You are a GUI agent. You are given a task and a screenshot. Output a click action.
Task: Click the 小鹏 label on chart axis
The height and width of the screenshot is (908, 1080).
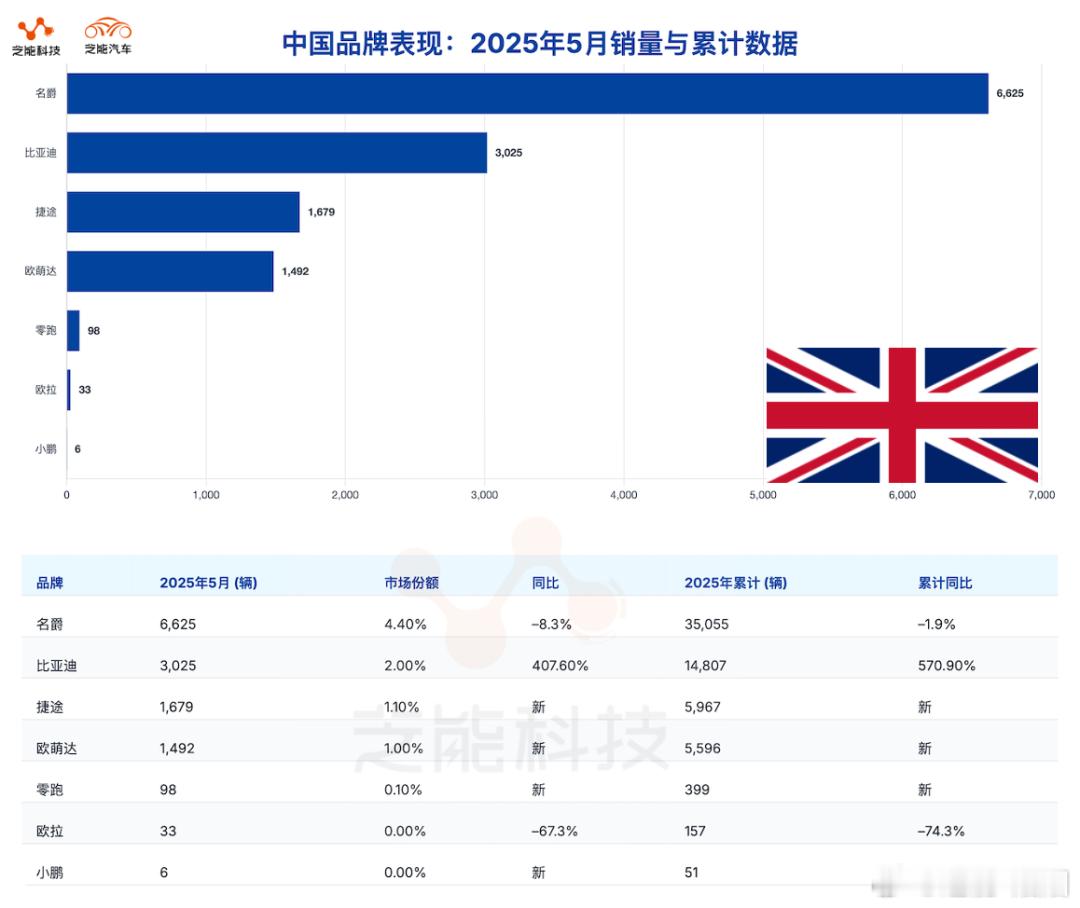(x=45, y=448)
